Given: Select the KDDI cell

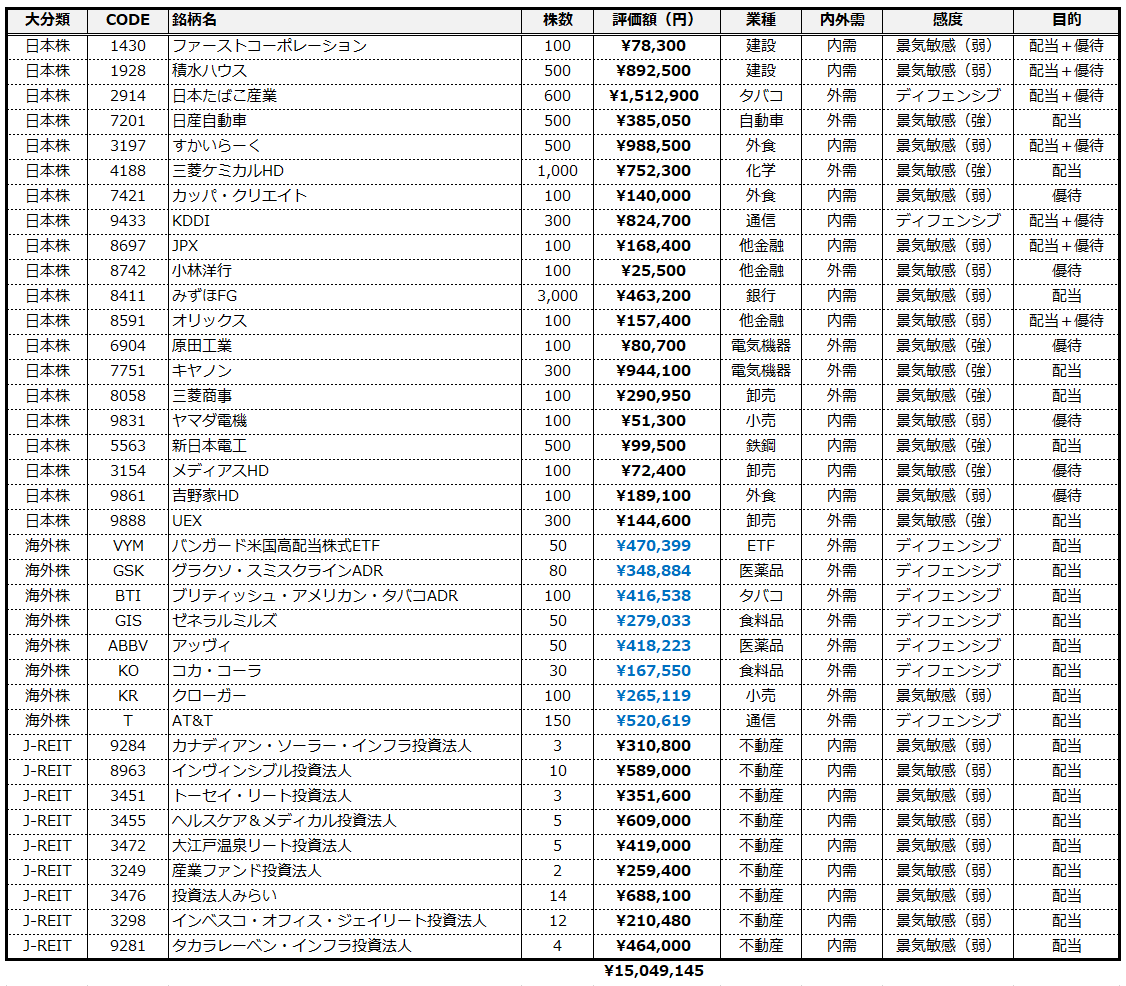Looking at the screenshot, I should (x=345, y=221).
